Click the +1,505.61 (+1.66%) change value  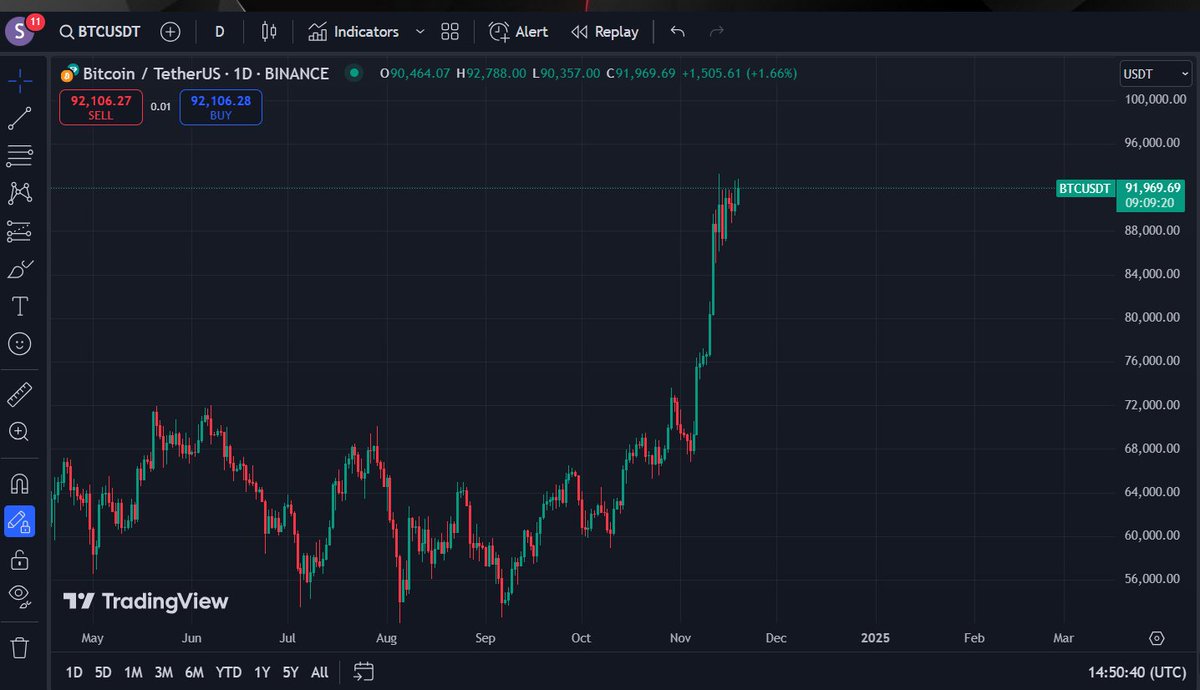click(x=739, y=73)
